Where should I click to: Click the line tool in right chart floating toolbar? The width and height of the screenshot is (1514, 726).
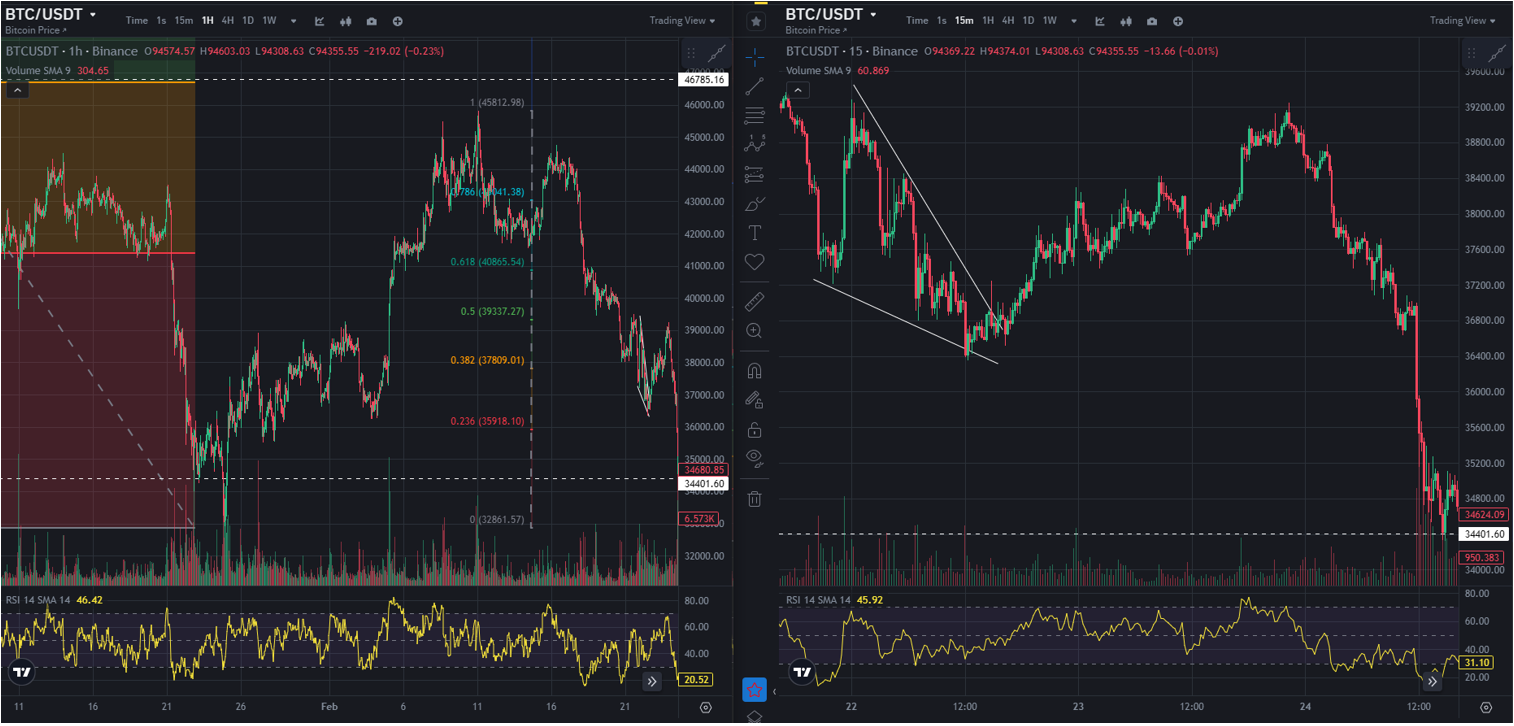[1496, 54]
